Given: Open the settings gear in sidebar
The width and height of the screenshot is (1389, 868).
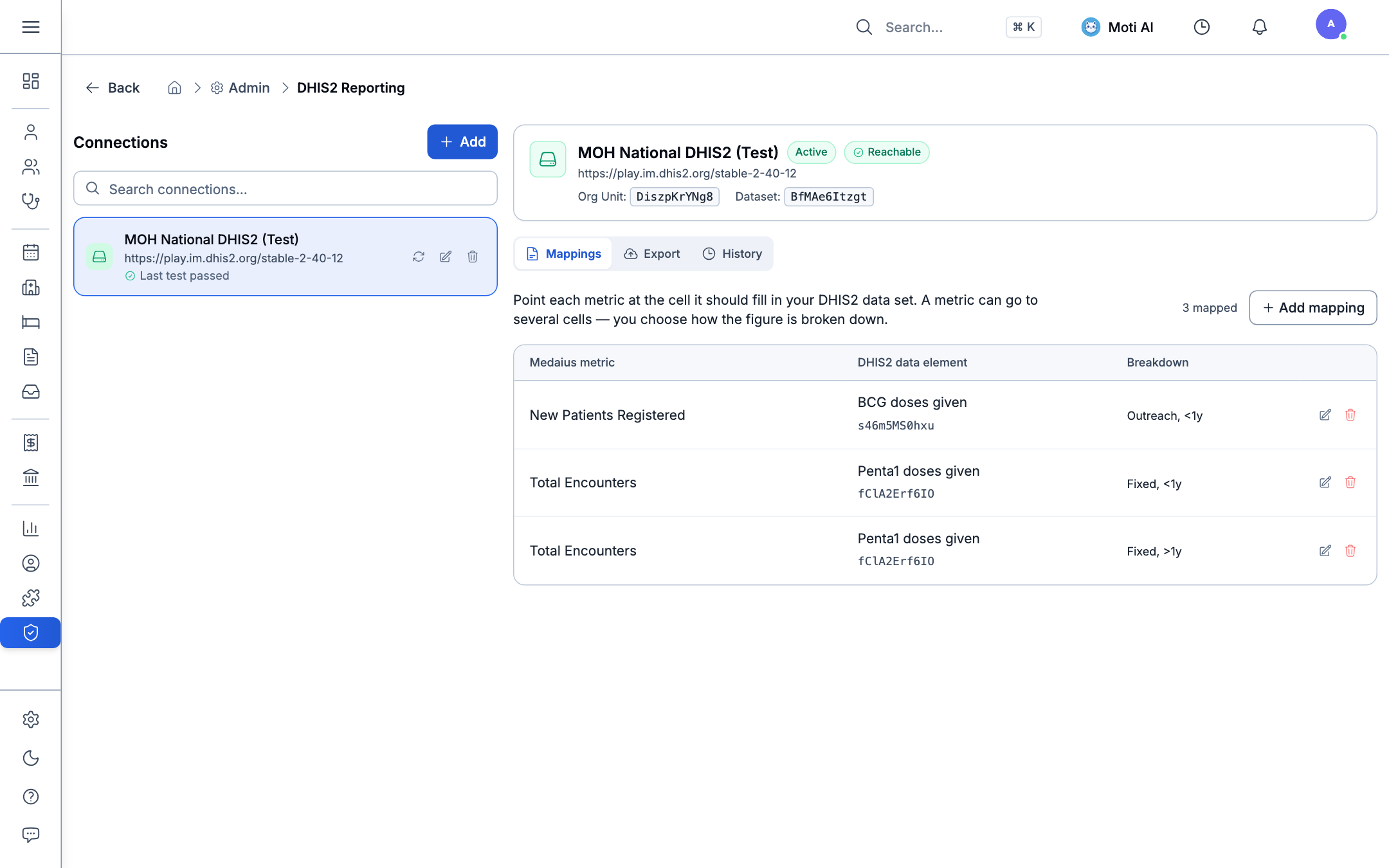Looking at the screenshot, I should (30, 719).
